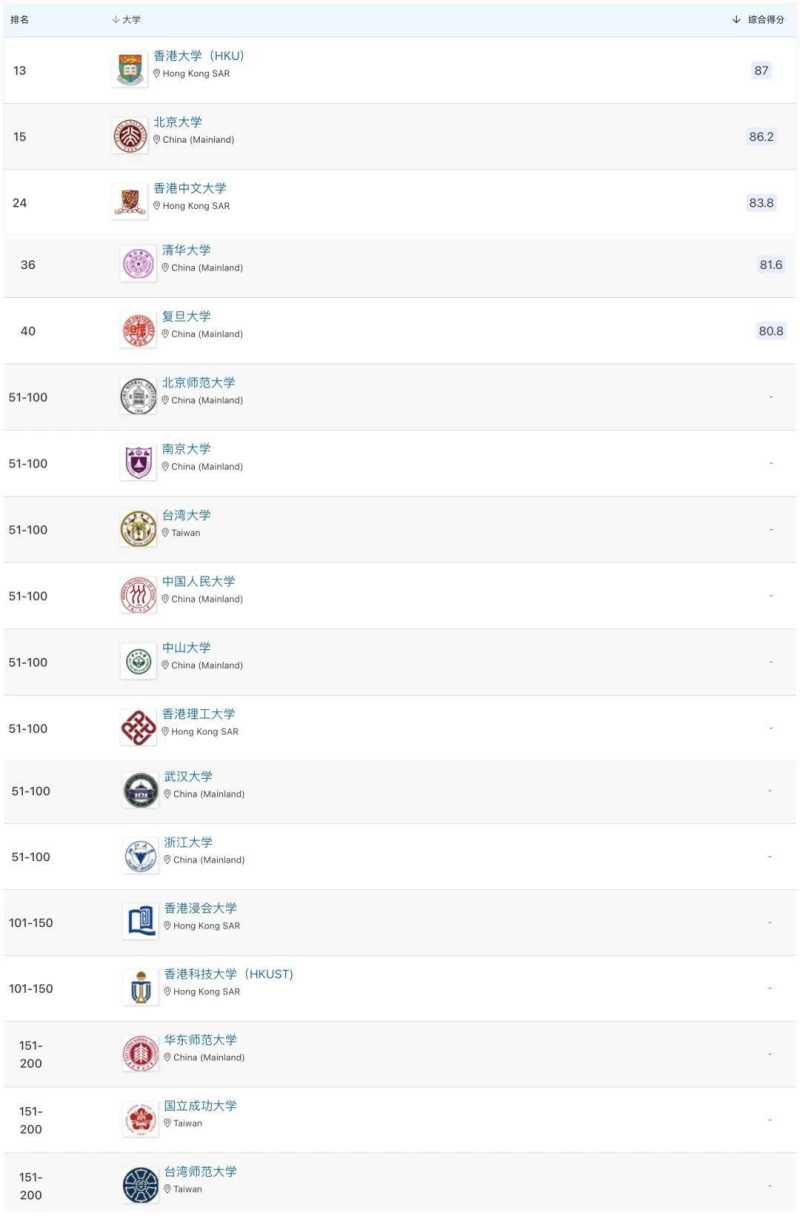Click the 清华大学 purple seal logo

138,264
